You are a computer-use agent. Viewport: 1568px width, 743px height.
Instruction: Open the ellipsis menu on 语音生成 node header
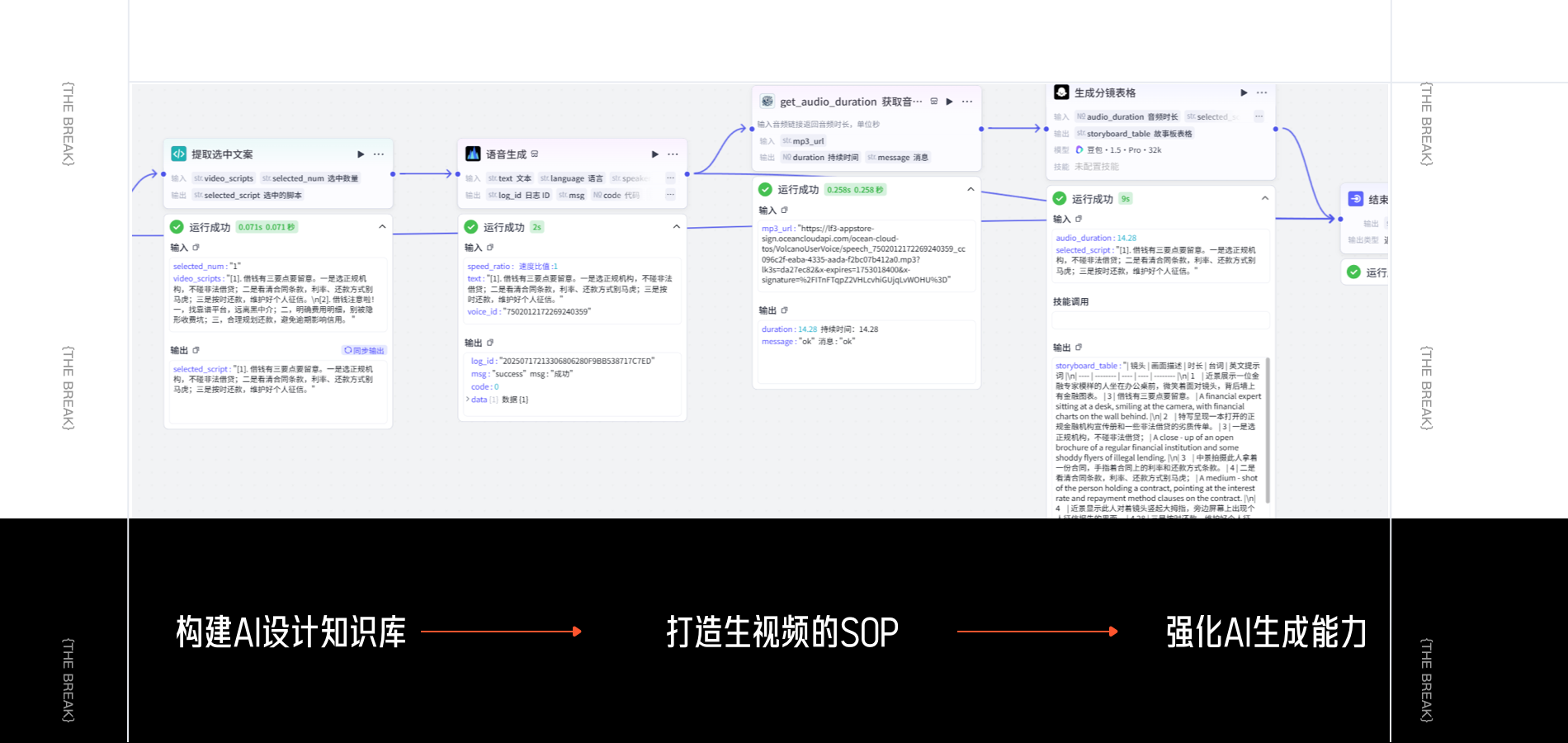pyautogui.click(x=672, y=154)
